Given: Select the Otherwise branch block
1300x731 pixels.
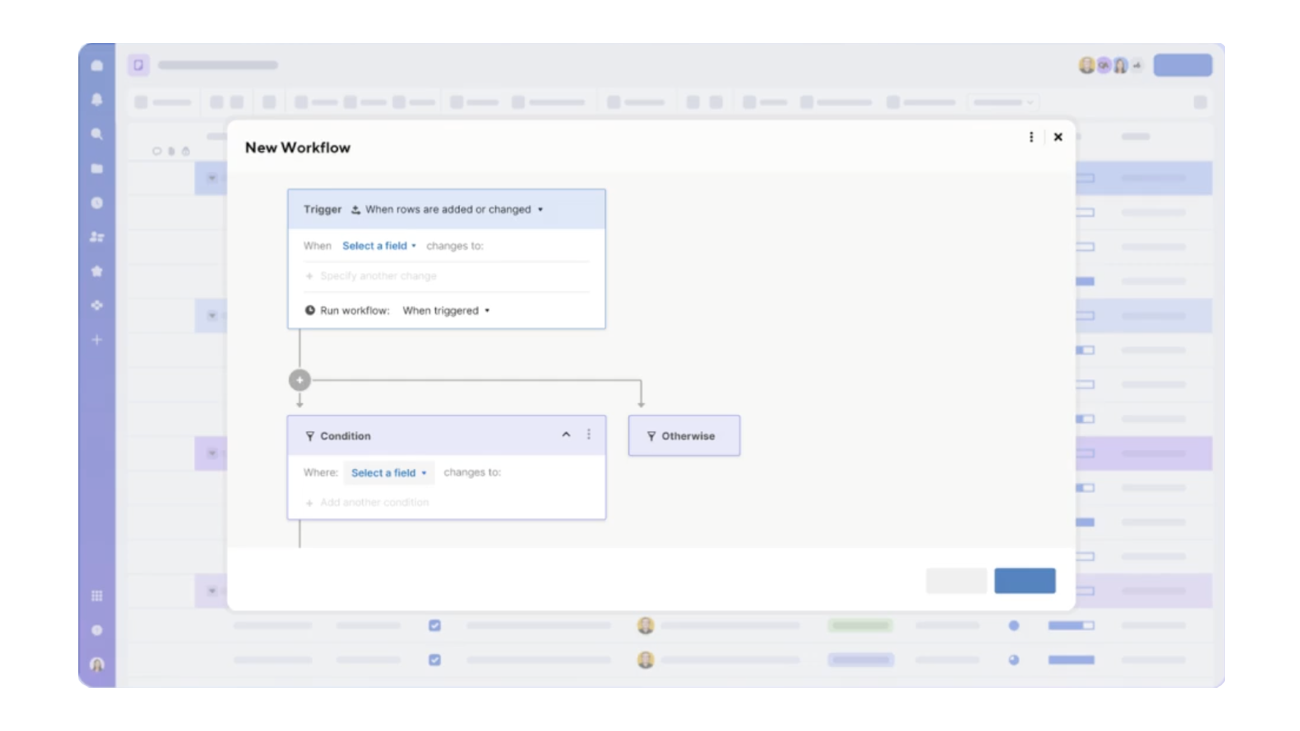Looking at the screenshot, I should pyautogui.click(x=684, y=436).
